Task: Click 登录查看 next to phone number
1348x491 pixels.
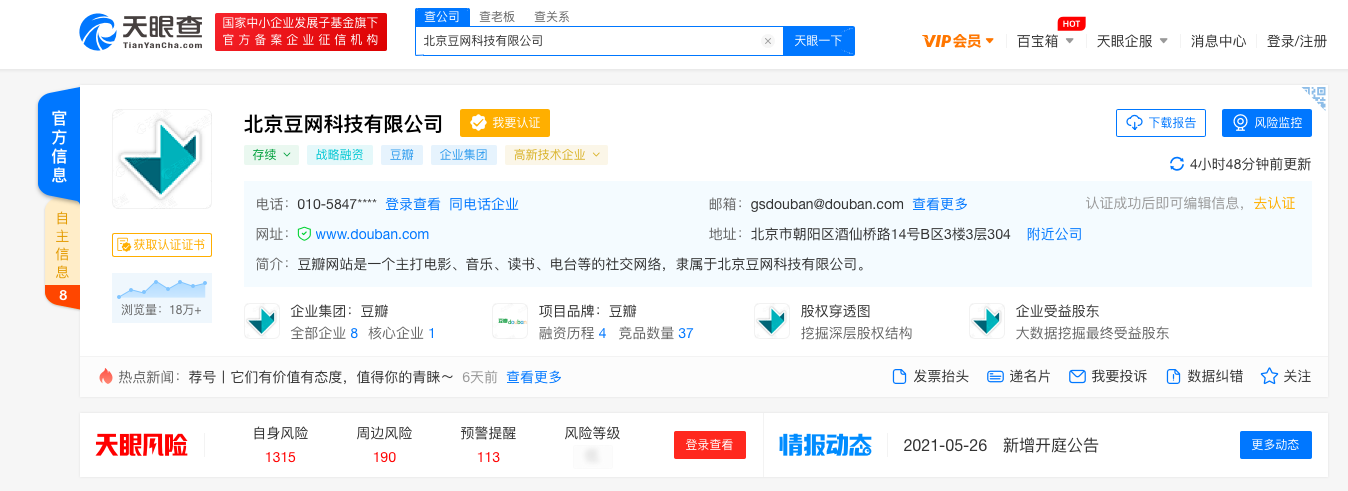Action: pos(413,204)
